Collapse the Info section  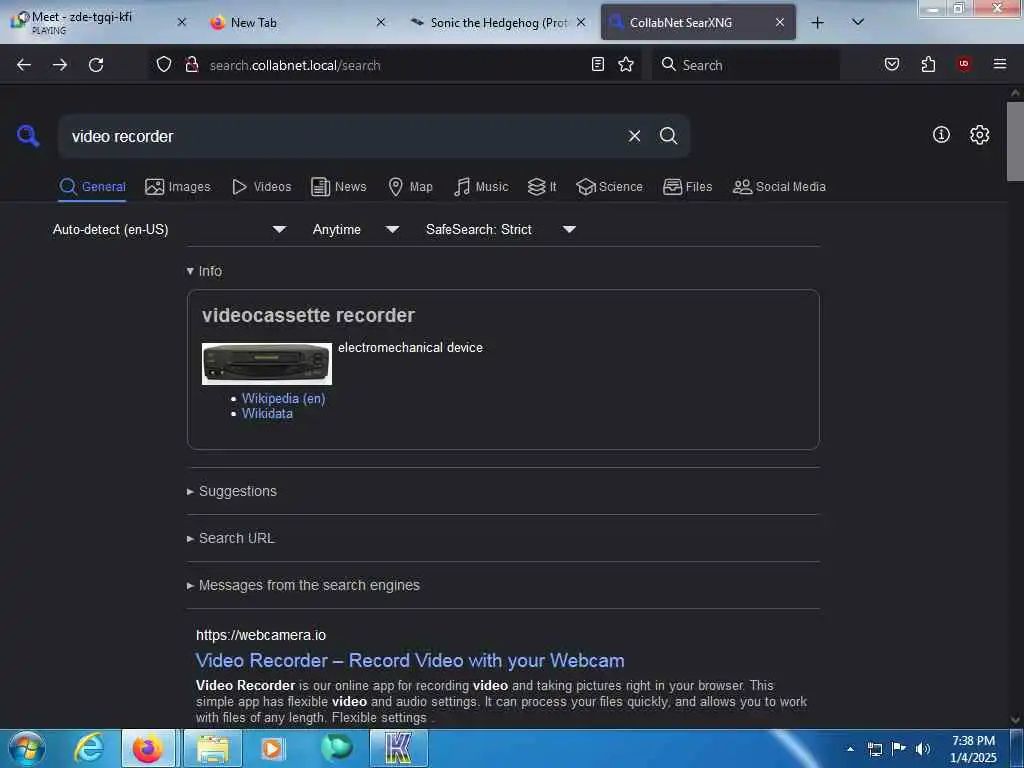204,271
